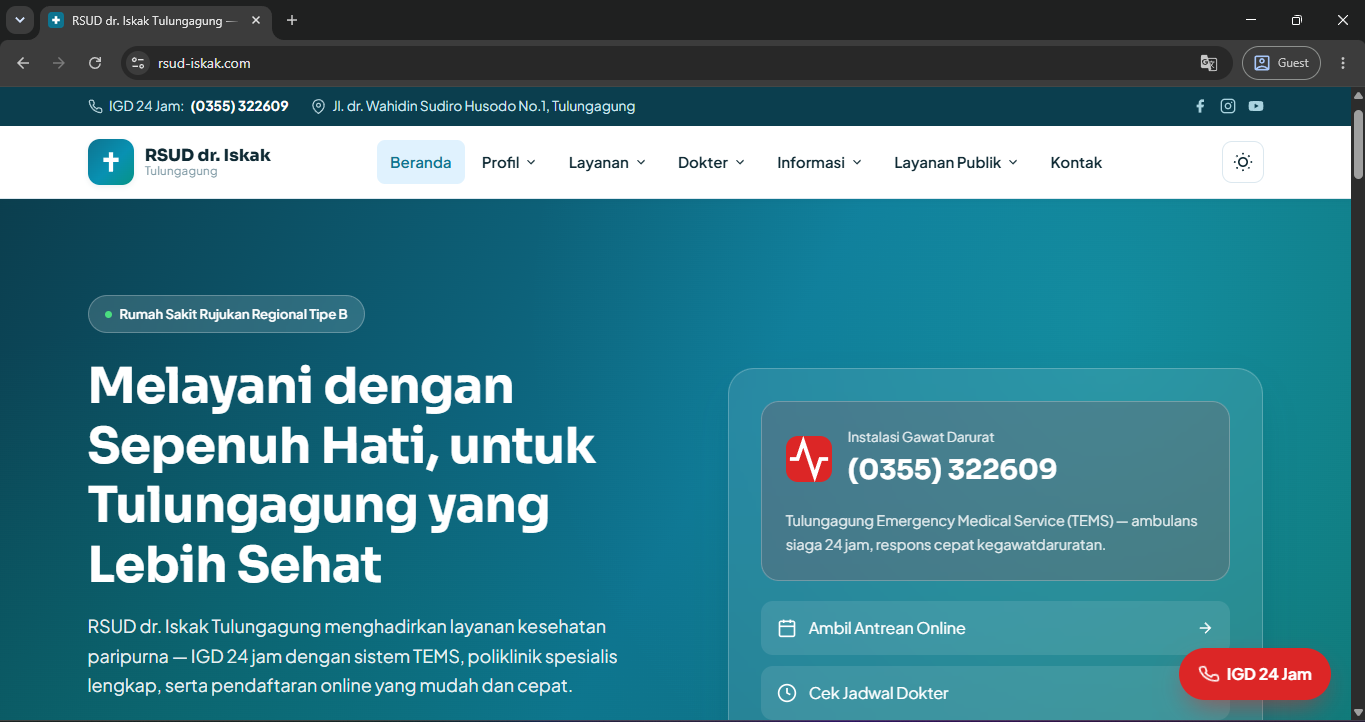
Task: Click the large (0355) 322609 emergency number
Action: (952, 469)
